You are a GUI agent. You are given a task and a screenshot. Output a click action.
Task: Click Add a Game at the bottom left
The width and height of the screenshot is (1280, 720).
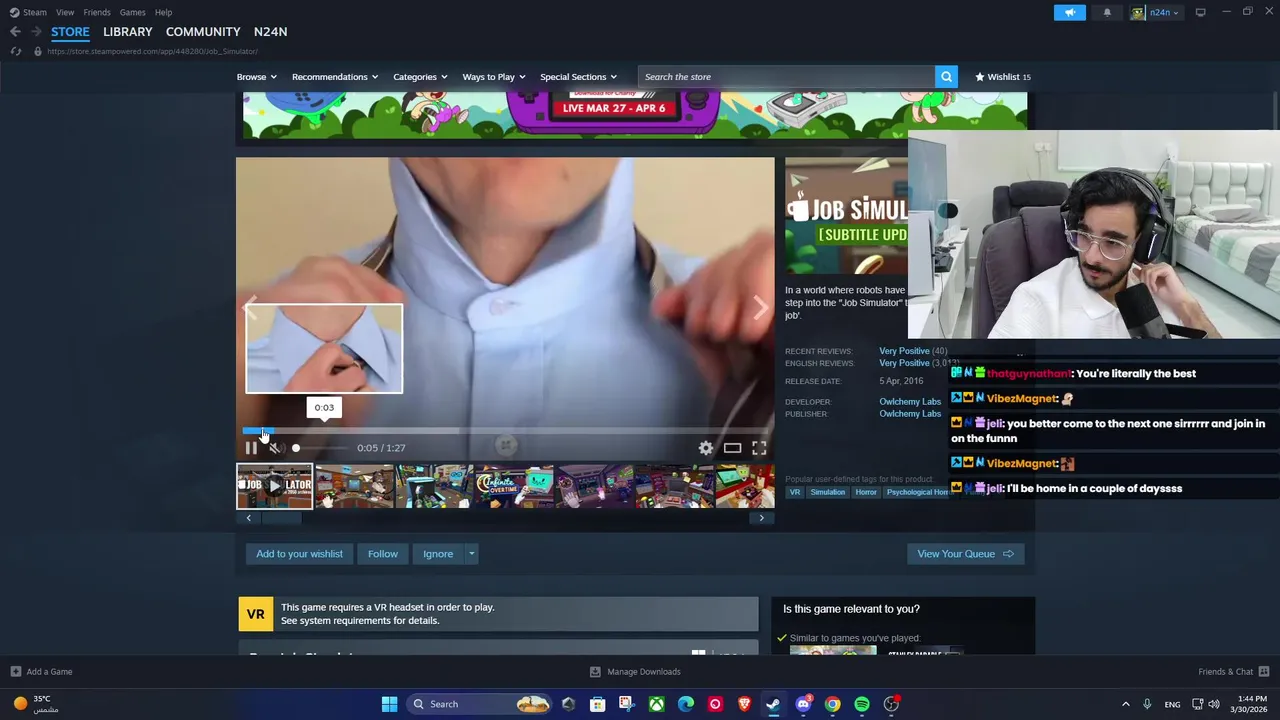coord(41,672)
